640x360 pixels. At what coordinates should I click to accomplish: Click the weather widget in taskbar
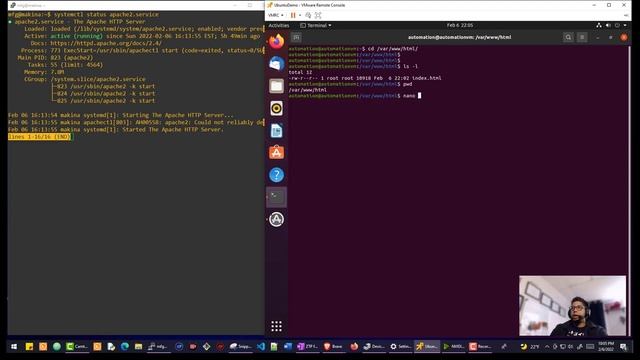[x=529, y=347]
